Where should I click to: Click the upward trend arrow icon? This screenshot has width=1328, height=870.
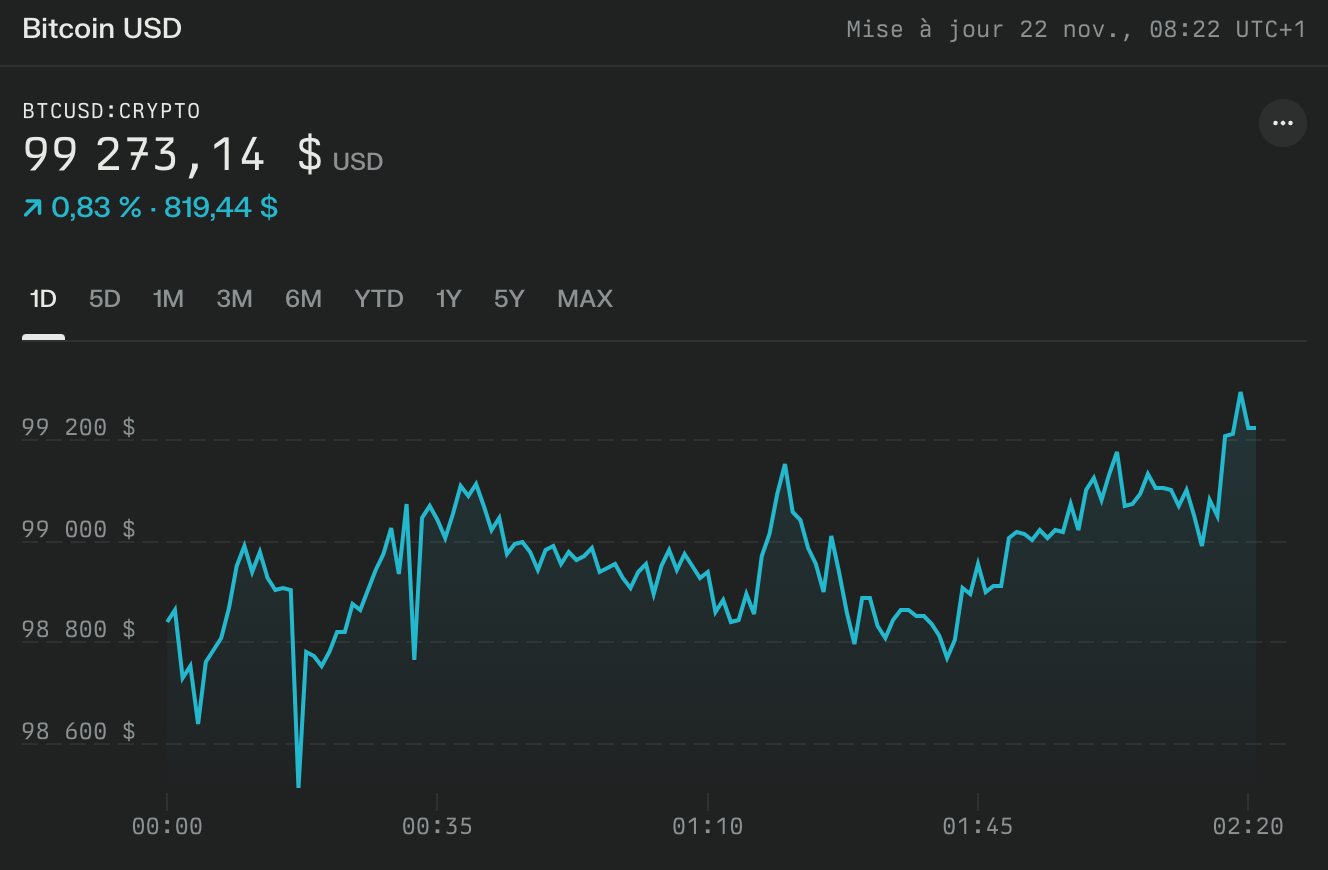tap(33, 208)
